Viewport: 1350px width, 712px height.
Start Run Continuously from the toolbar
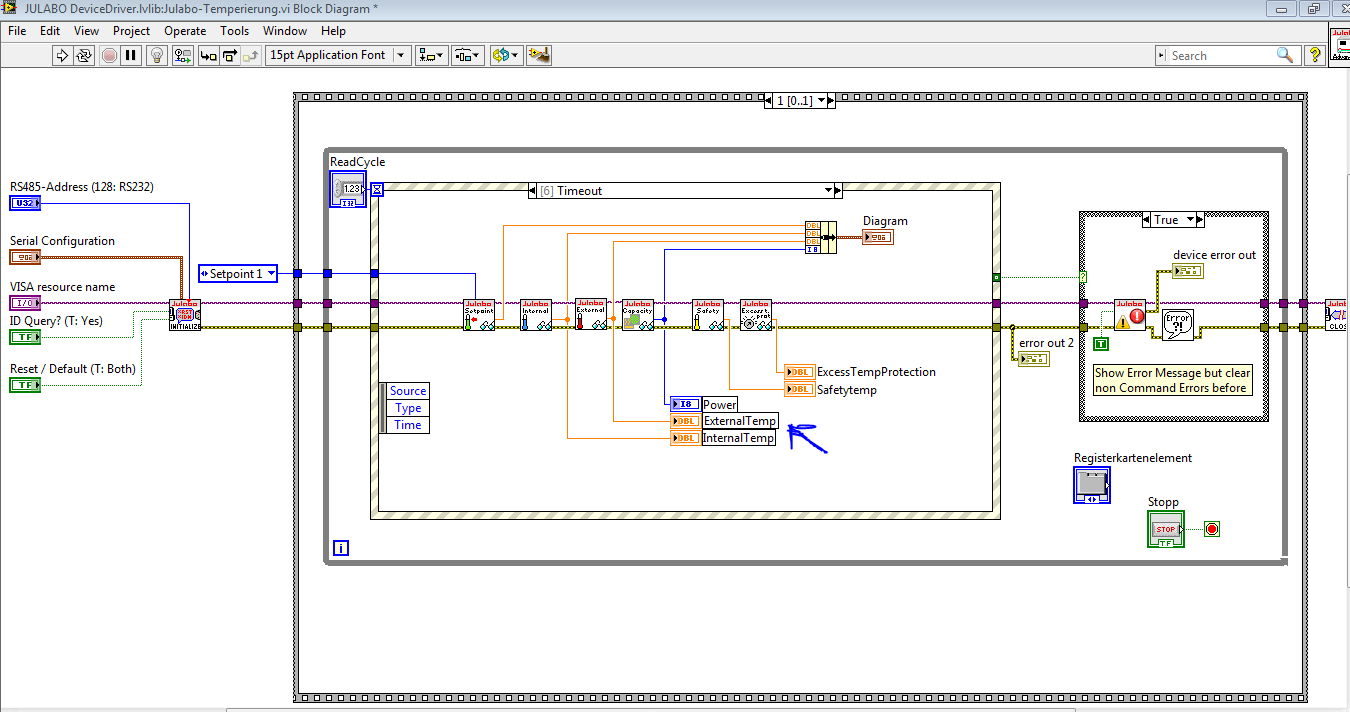tap(85, 56)
